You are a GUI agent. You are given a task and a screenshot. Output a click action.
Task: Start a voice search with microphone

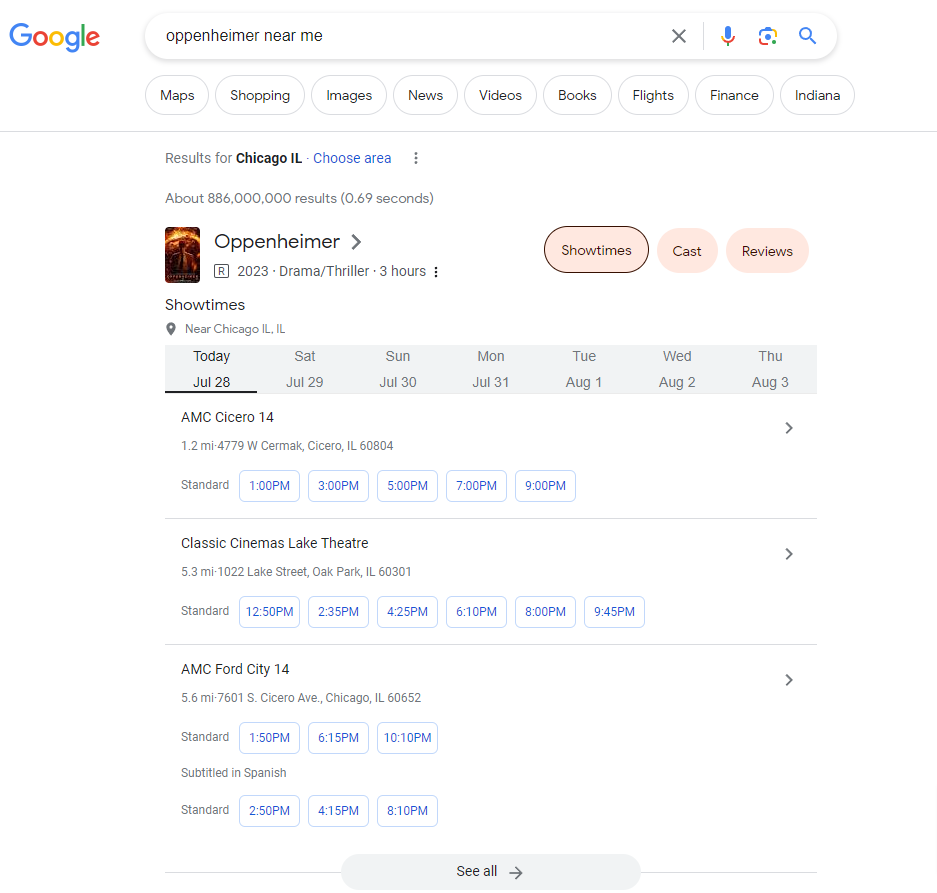click(x=728, y=37)
